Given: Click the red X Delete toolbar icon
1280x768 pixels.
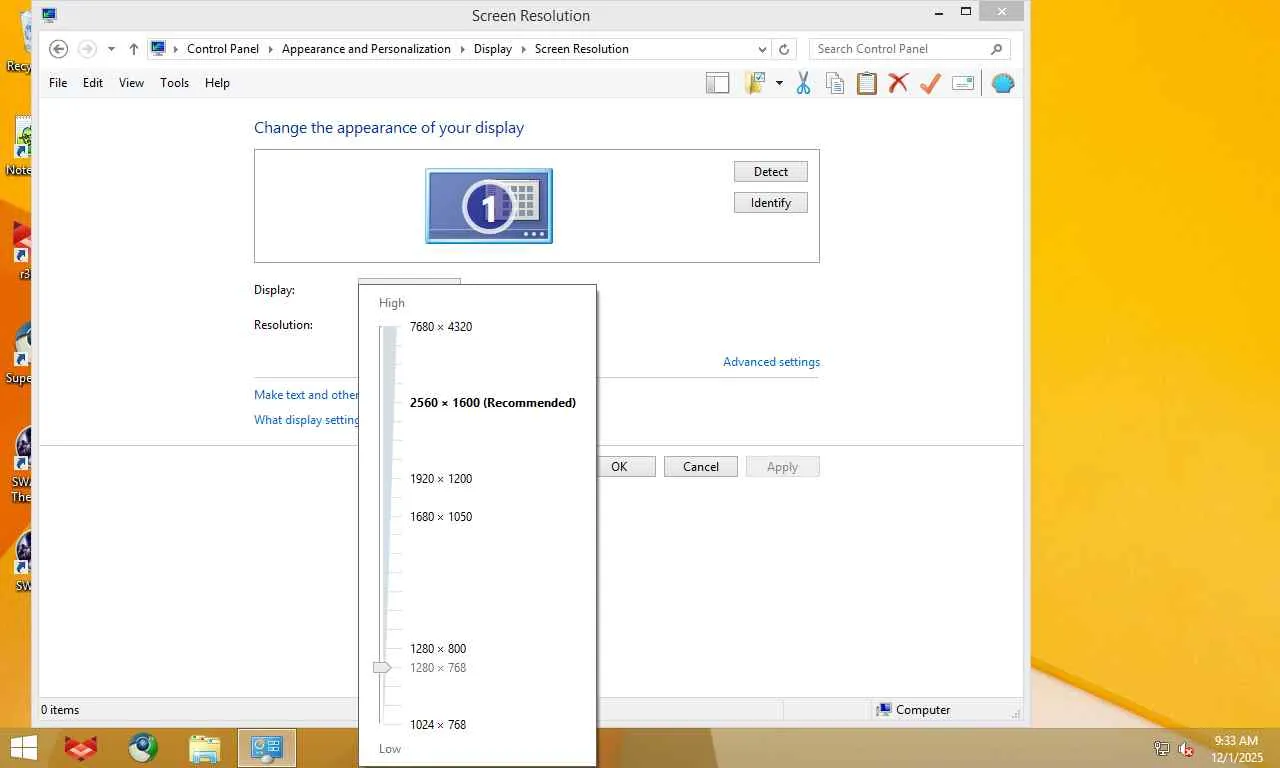Looking at the screenshot, I should pyautogui.click(x=898, y=83).
